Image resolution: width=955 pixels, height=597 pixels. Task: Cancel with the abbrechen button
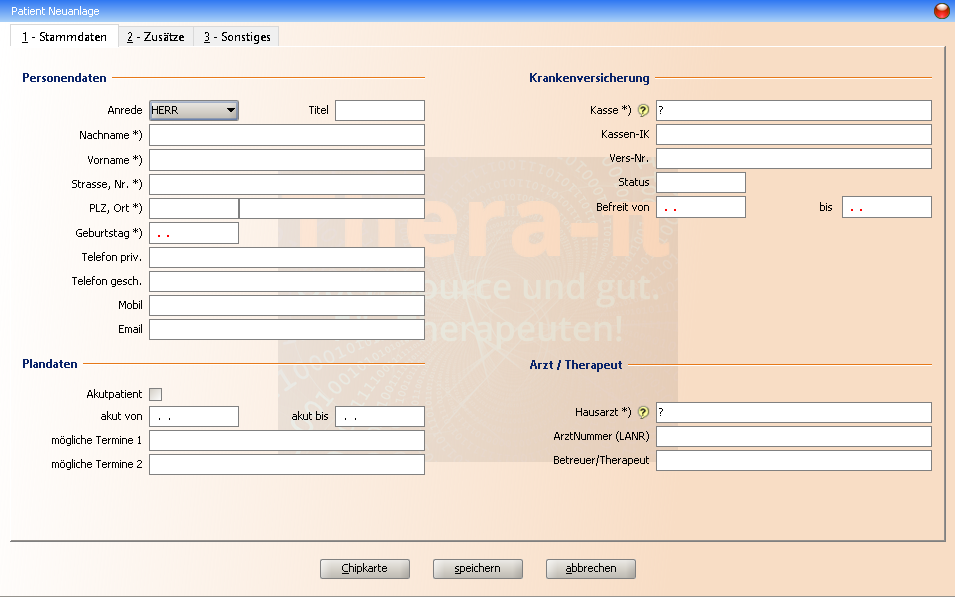[x=590, y=569]
